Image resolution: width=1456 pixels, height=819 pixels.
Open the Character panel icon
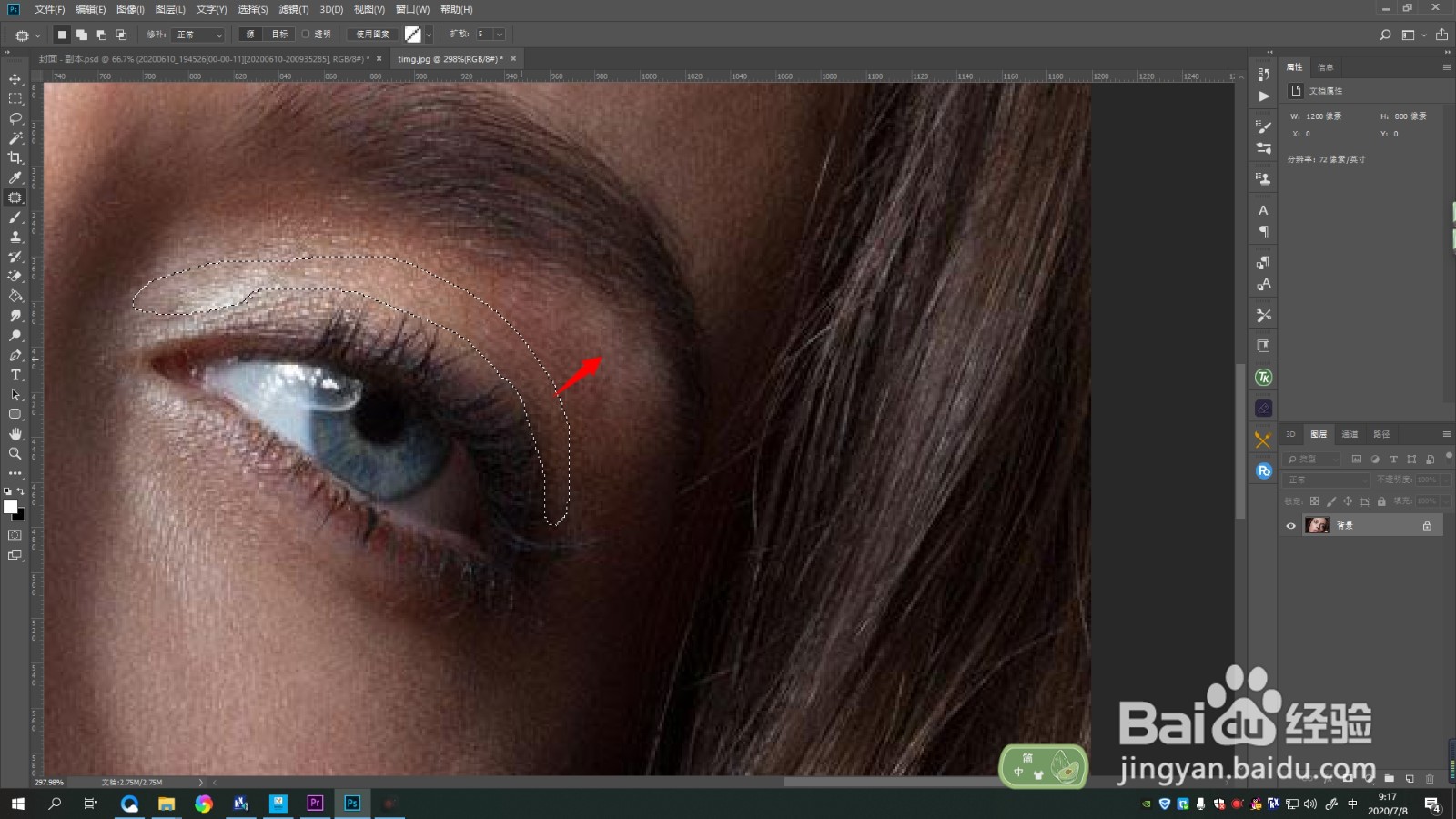(x=1263, y=210)
